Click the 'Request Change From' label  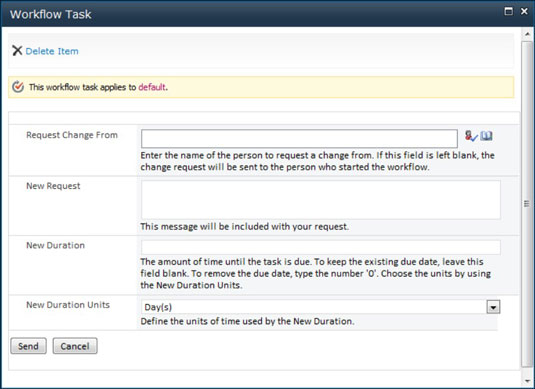click(72, 135)
